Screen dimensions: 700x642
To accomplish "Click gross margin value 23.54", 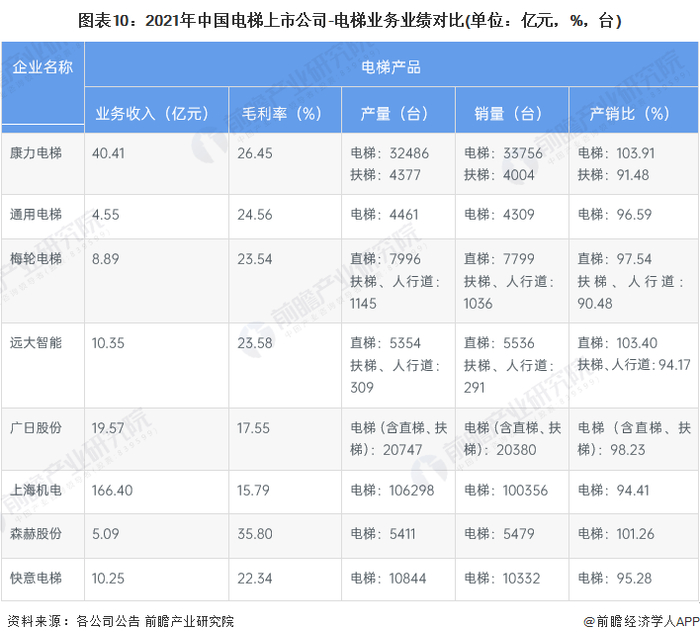I will 254,259.
